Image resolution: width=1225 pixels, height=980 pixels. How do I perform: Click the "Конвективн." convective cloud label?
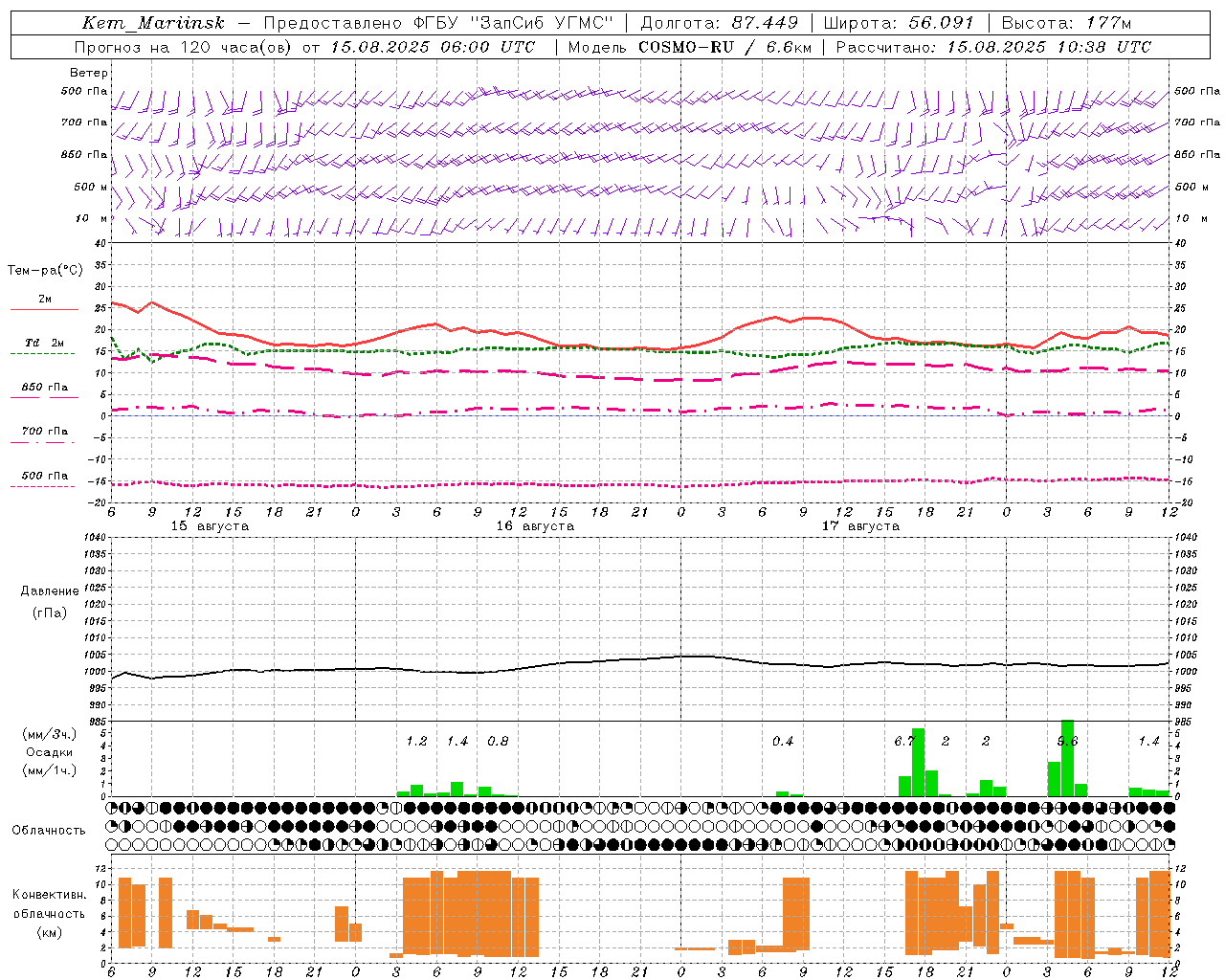[x=49, y=895]
